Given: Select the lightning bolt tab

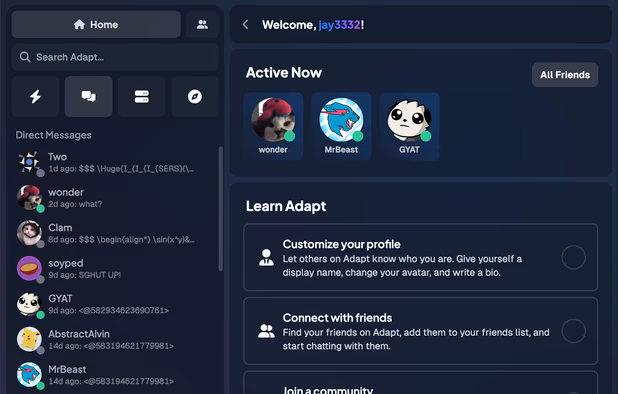Looking at the screenshot, I should coord(35,97).
